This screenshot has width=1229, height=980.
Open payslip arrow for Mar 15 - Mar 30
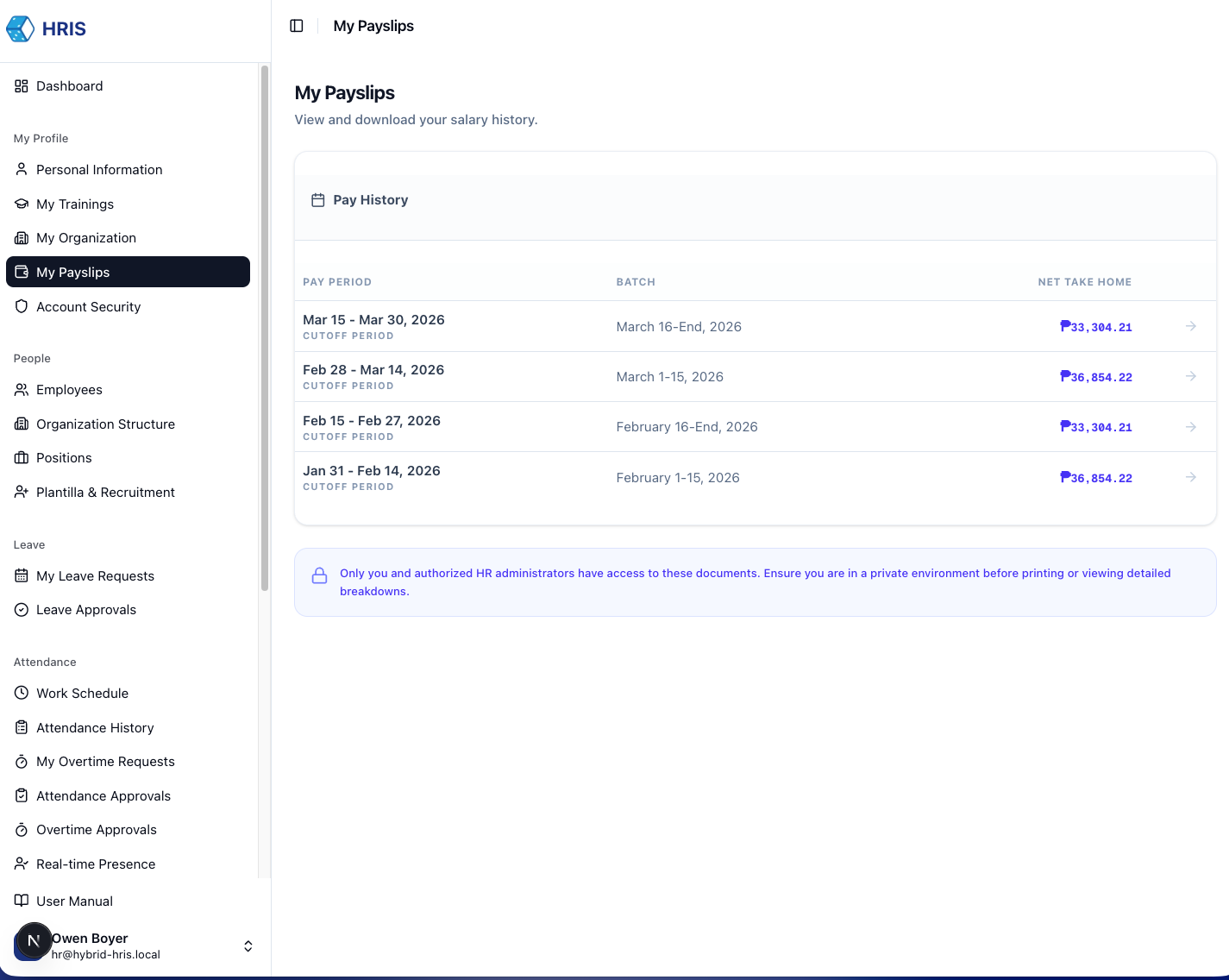pyautogui.click(x=1190, y=326)
